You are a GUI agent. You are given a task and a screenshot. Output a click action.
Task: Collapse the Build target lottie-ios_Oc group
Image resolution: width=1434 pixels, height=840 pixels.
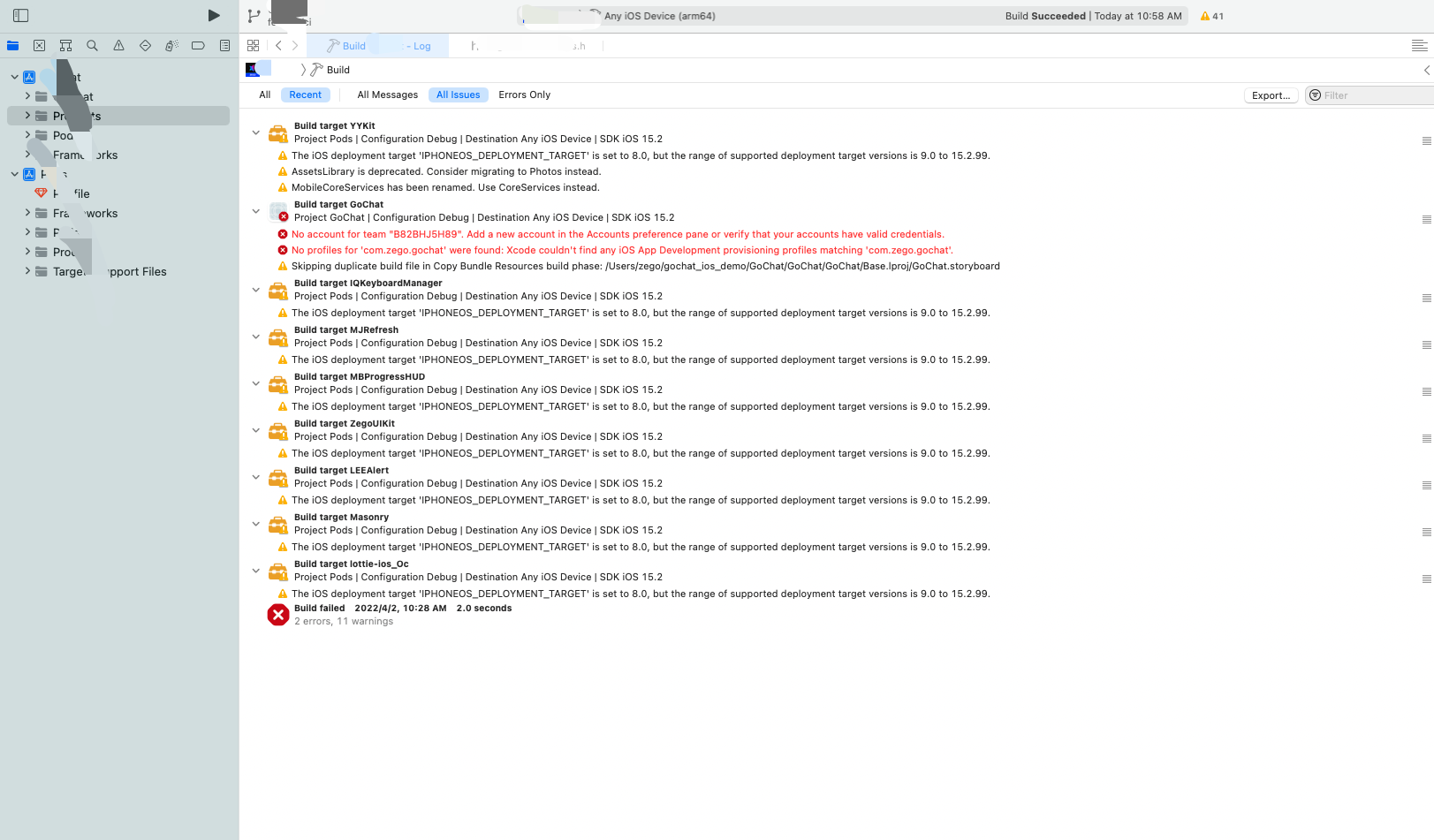click(256, 571)
